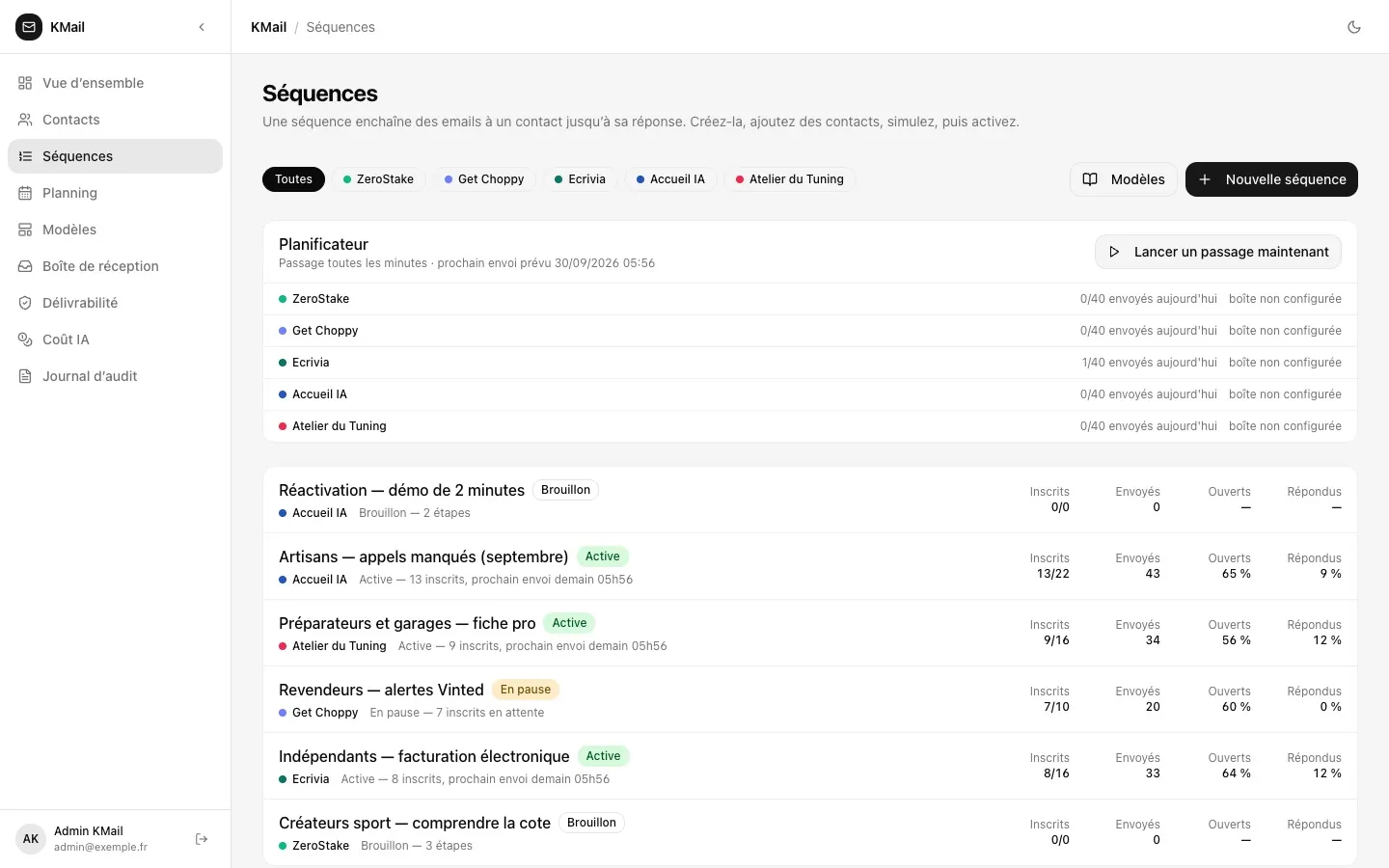The width and height of the screenshot is (1389, 868).
Task: Click the admin@exemple.fr account text
Action: point(100,848)
